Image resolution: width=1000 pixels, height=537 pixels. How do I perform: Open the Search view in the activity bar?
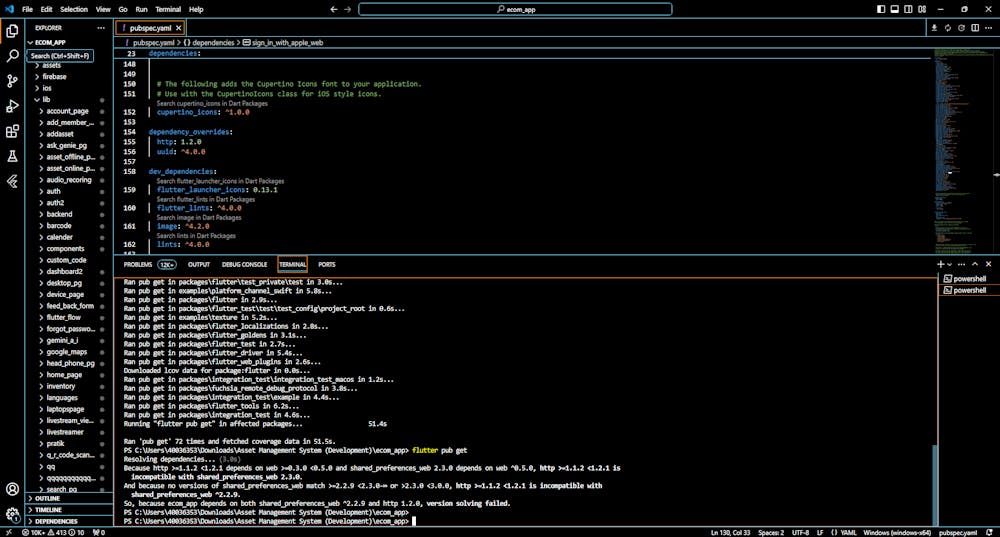(x=12, y=55)
